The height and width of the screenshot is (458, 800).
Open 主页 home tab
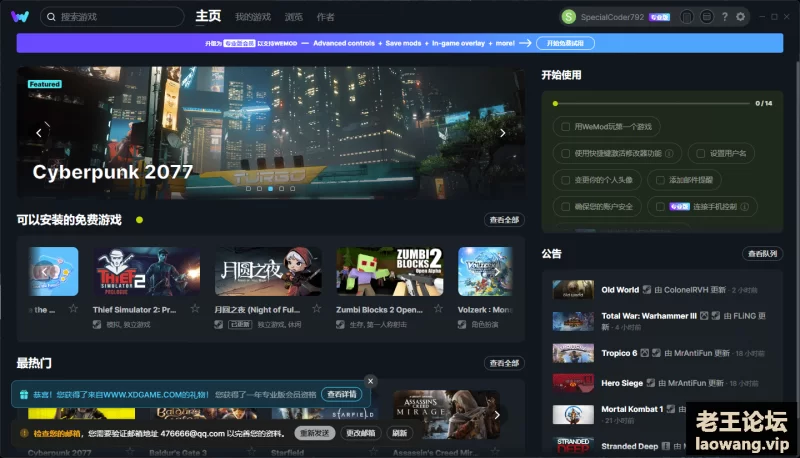point(208,16)
